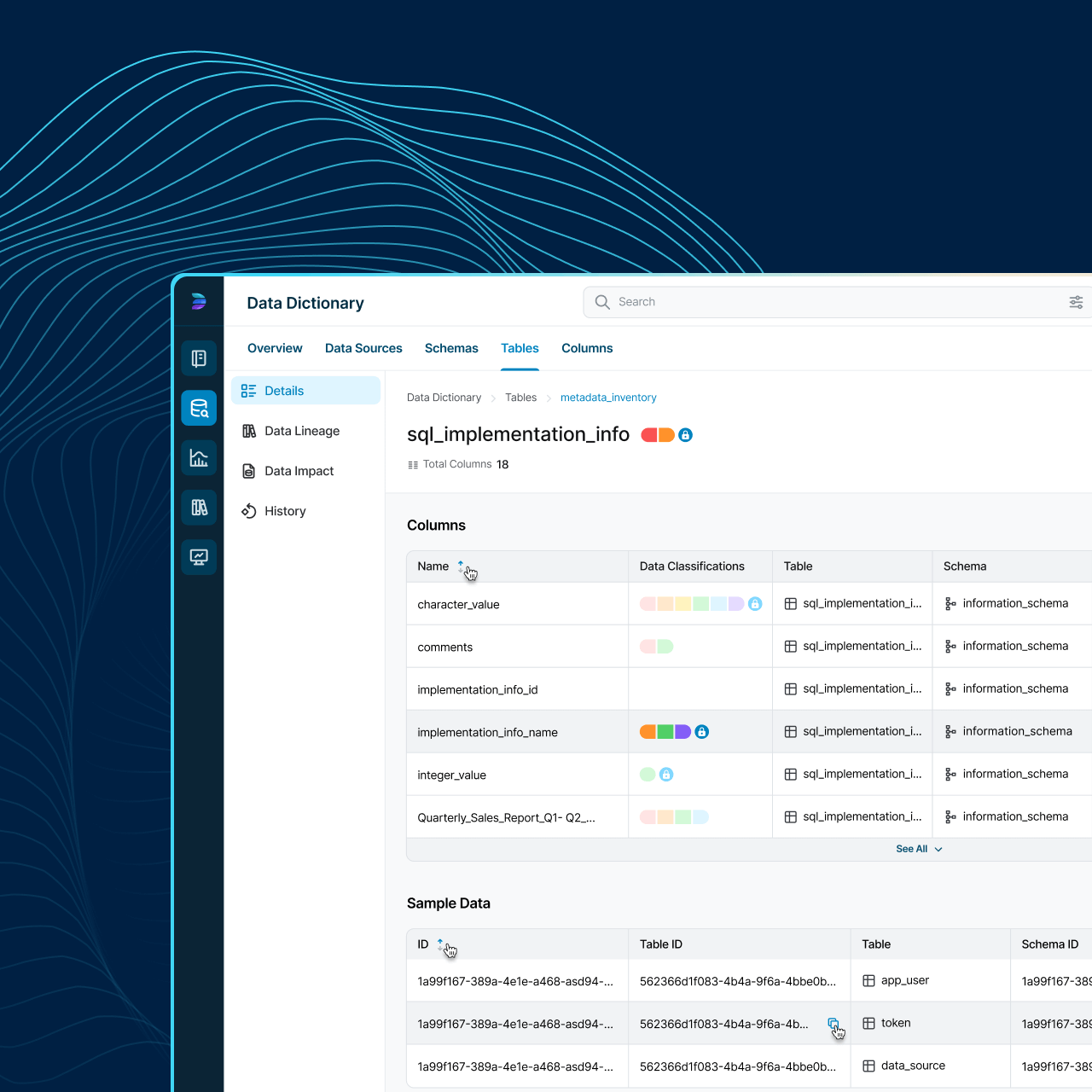Viewport: 1092px width, 1092px height.
Task: Click the app logo in sidebar
Action: point(199,301)
